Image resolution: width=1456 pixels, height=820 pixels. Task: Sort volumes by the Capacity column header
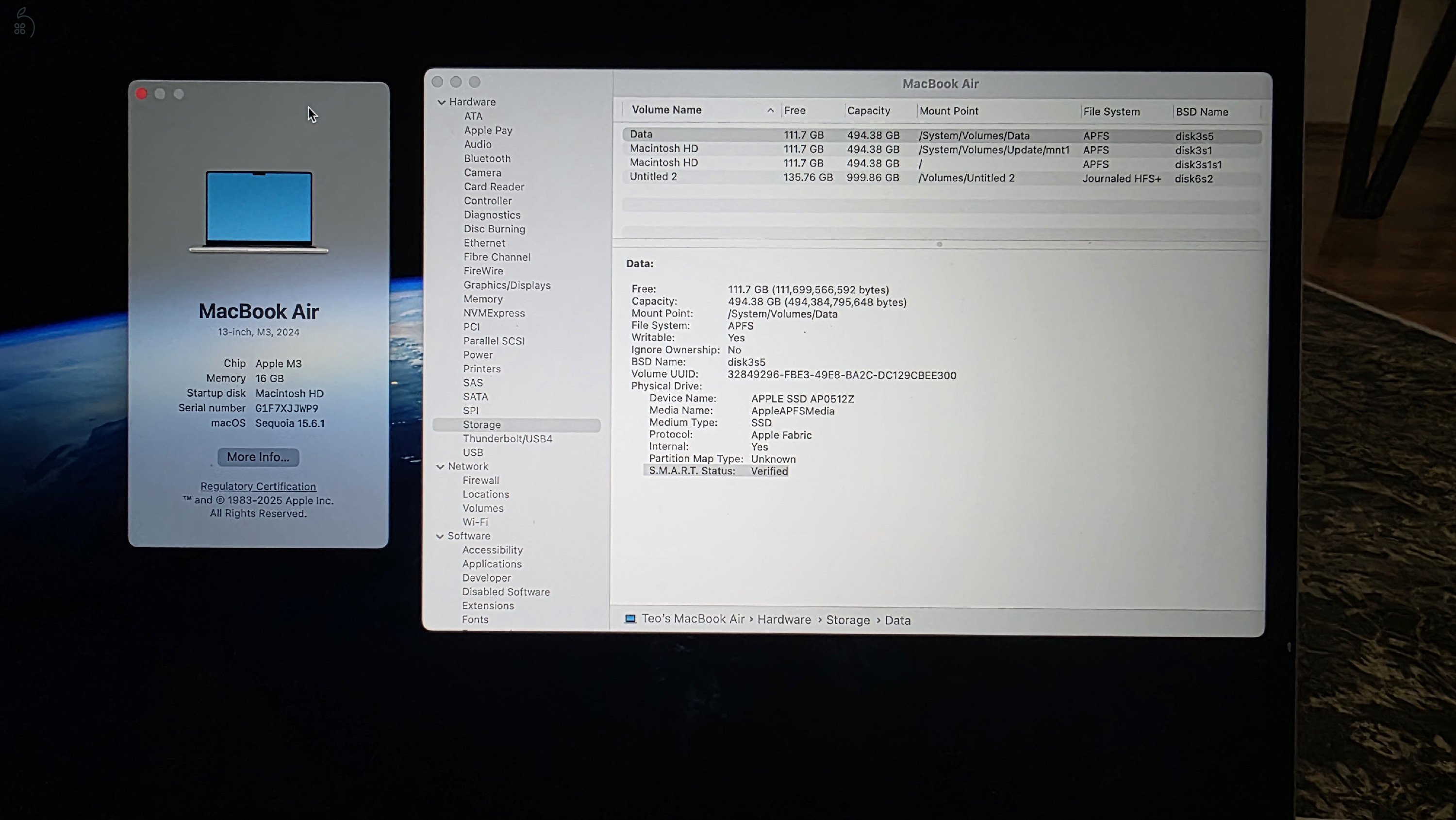click(x=869, y=110)
